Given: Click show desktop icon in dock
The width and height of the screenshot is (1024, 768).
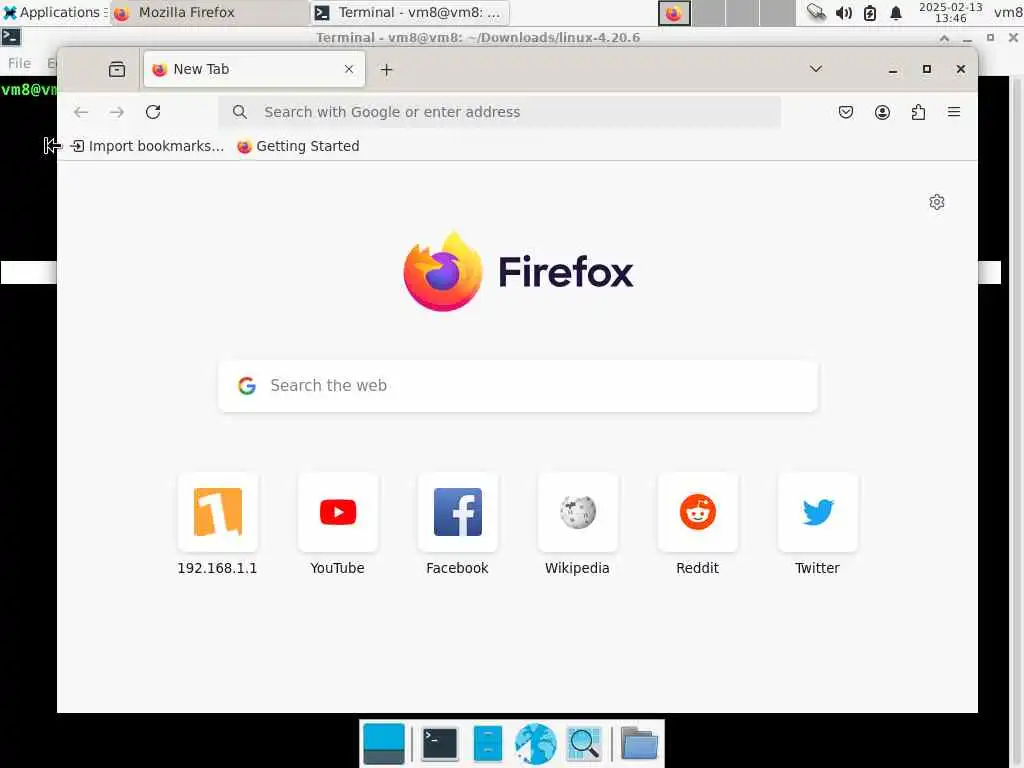Looking at the screenshot, I should coord(384,744).
